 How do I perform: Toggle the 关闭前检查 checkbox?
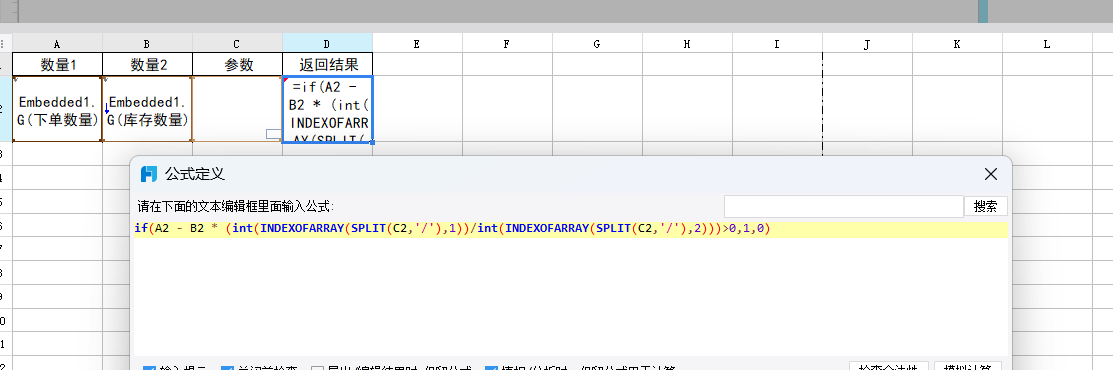(x=227, y=368)
